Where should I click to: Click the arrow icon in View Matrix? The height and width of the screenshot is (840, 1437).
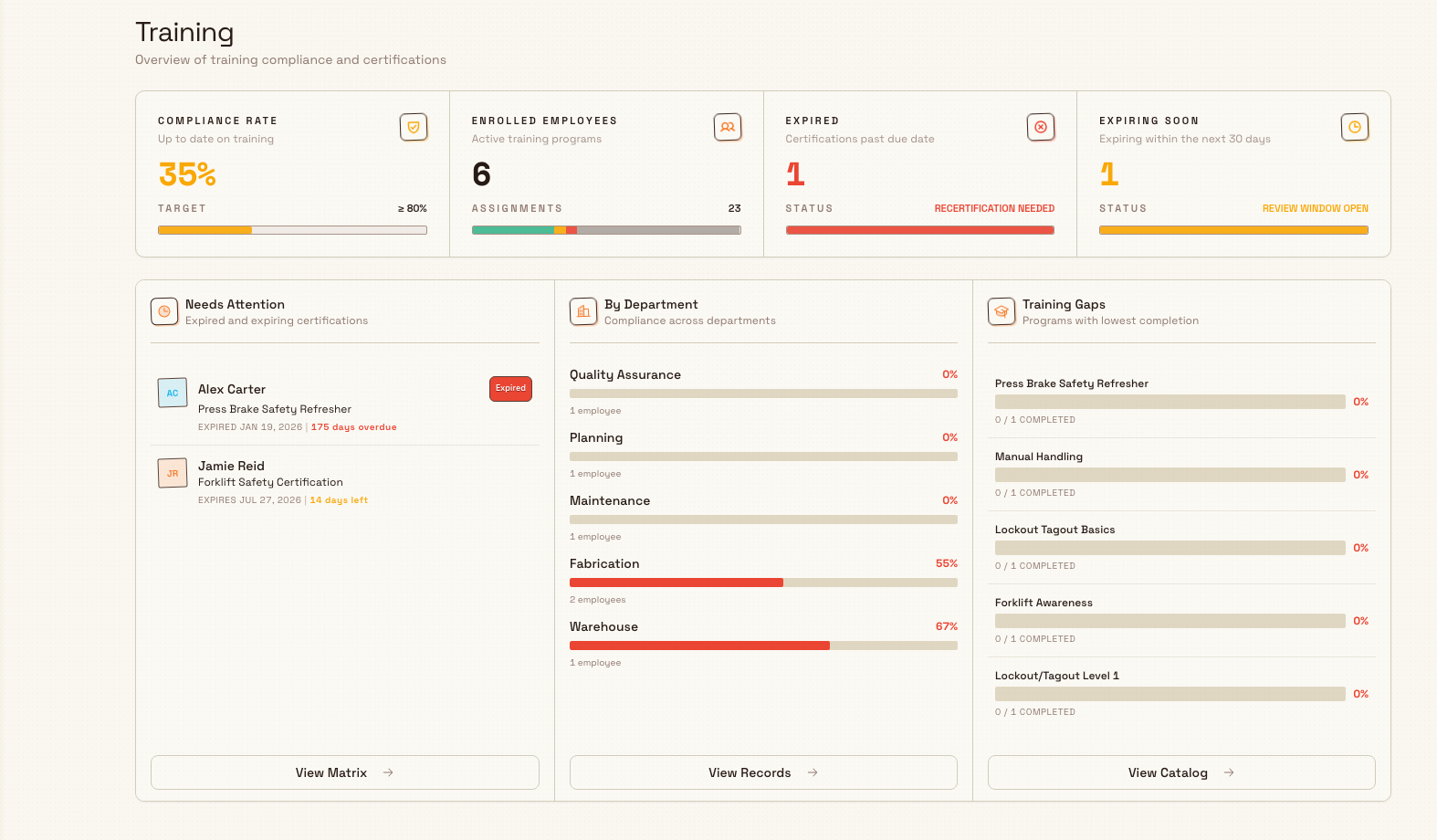[x=388, y=772]
